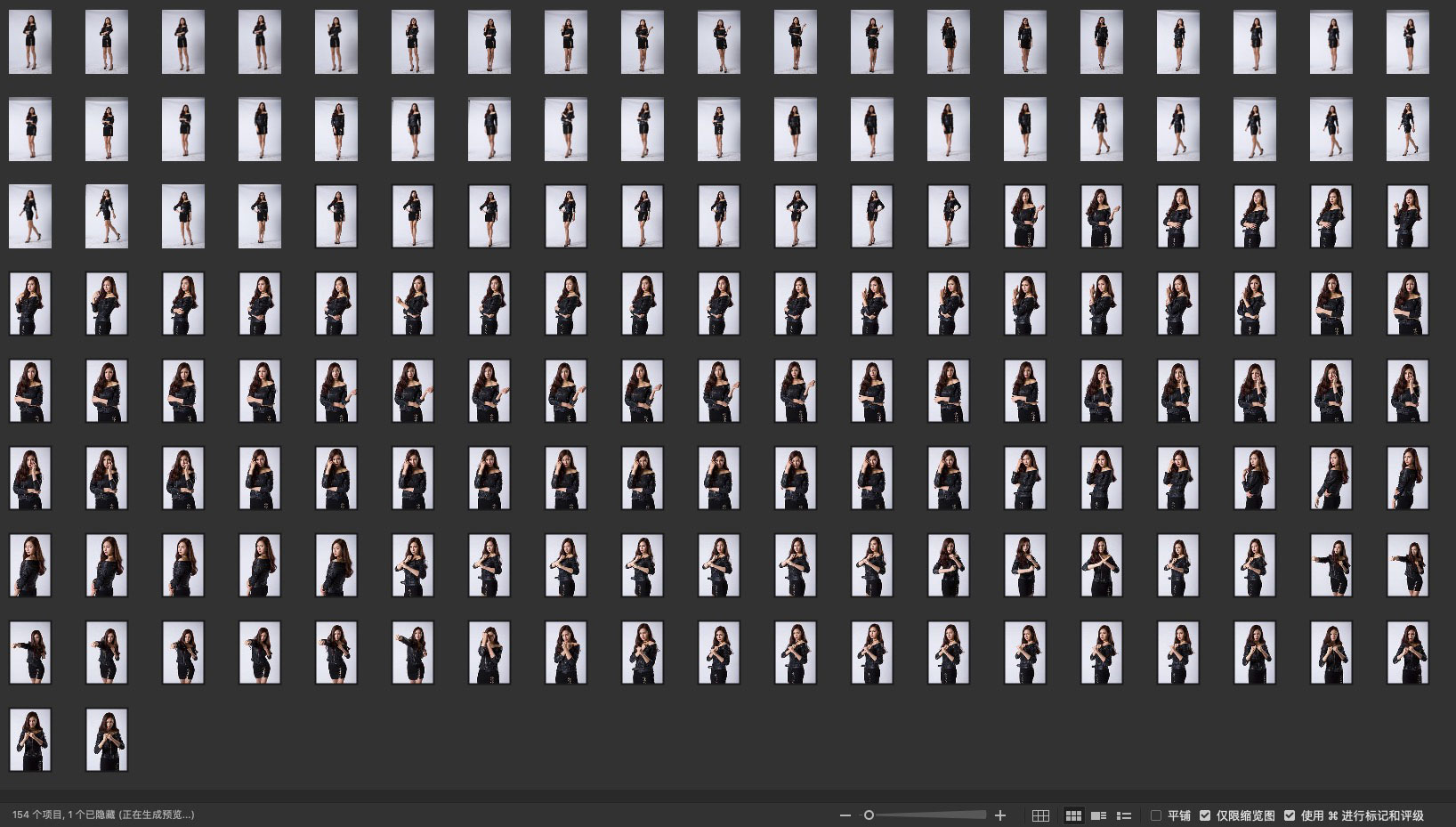Click the minus icon to shrink thumbnails

[x=845, y=815]
